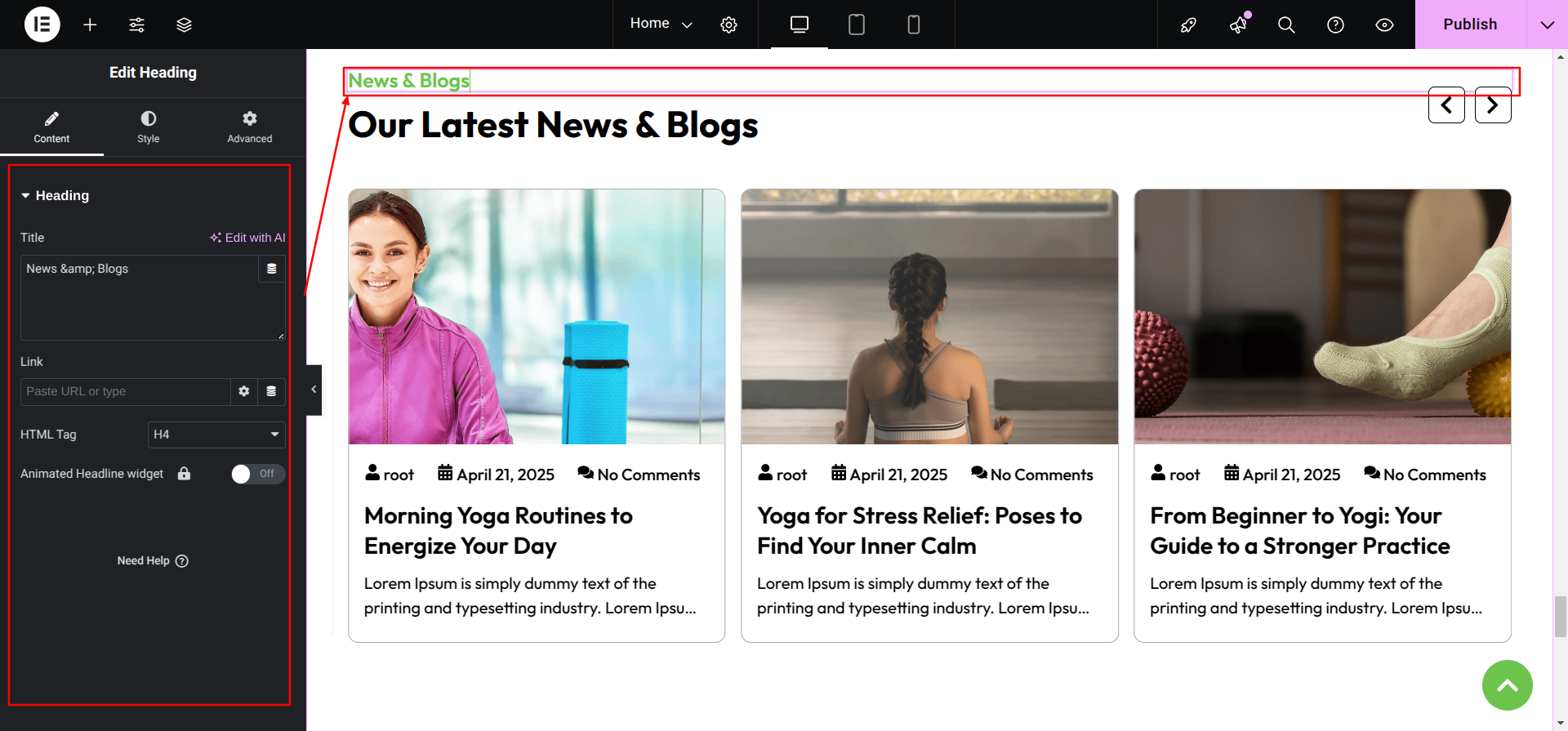Click the Elementor logo icon

pos(42,25)
